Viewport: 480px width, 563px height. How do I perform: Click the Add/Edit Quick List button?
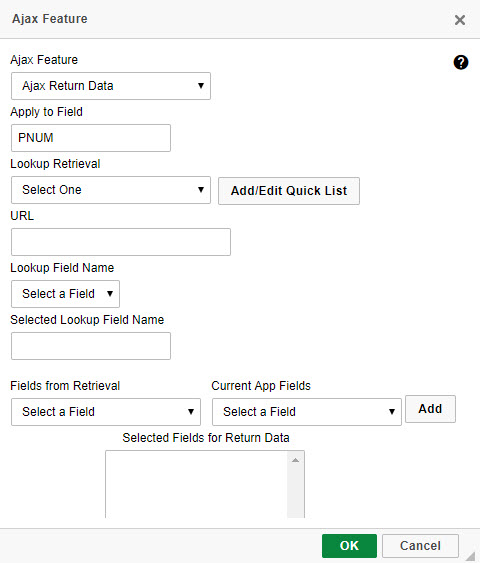click(x=289, y=191)
